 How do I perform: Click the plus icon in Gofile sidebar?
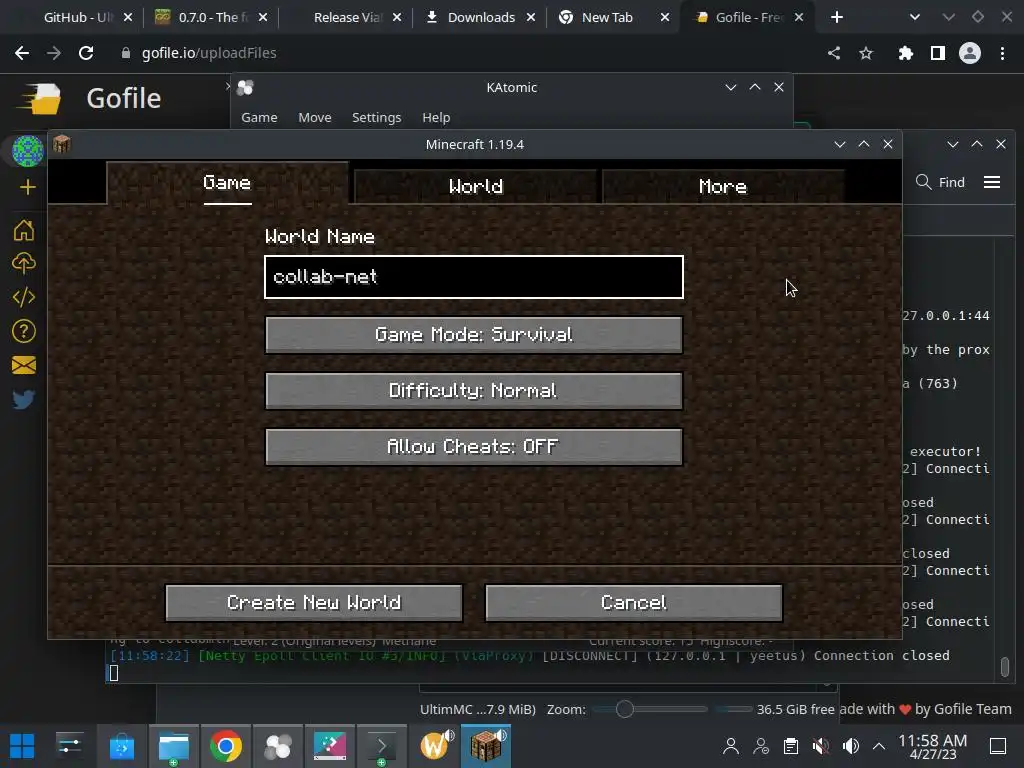pos(27,187)
